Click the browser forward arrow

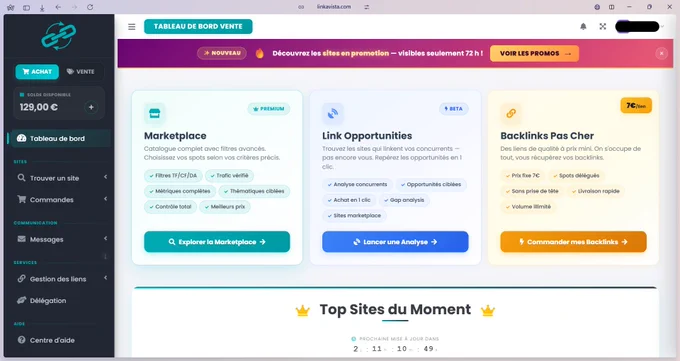click(74, 7)
